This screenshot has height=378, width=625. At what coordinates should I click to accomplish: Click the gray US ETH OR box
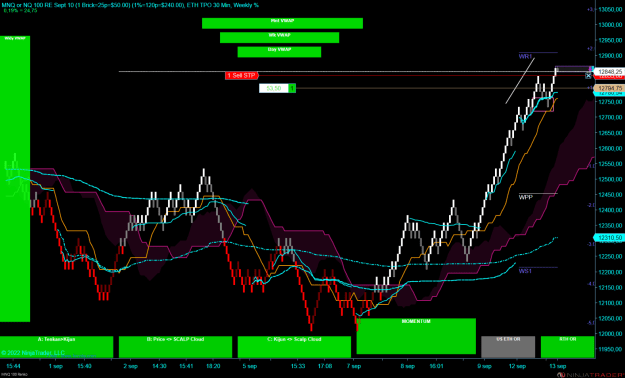508,346
